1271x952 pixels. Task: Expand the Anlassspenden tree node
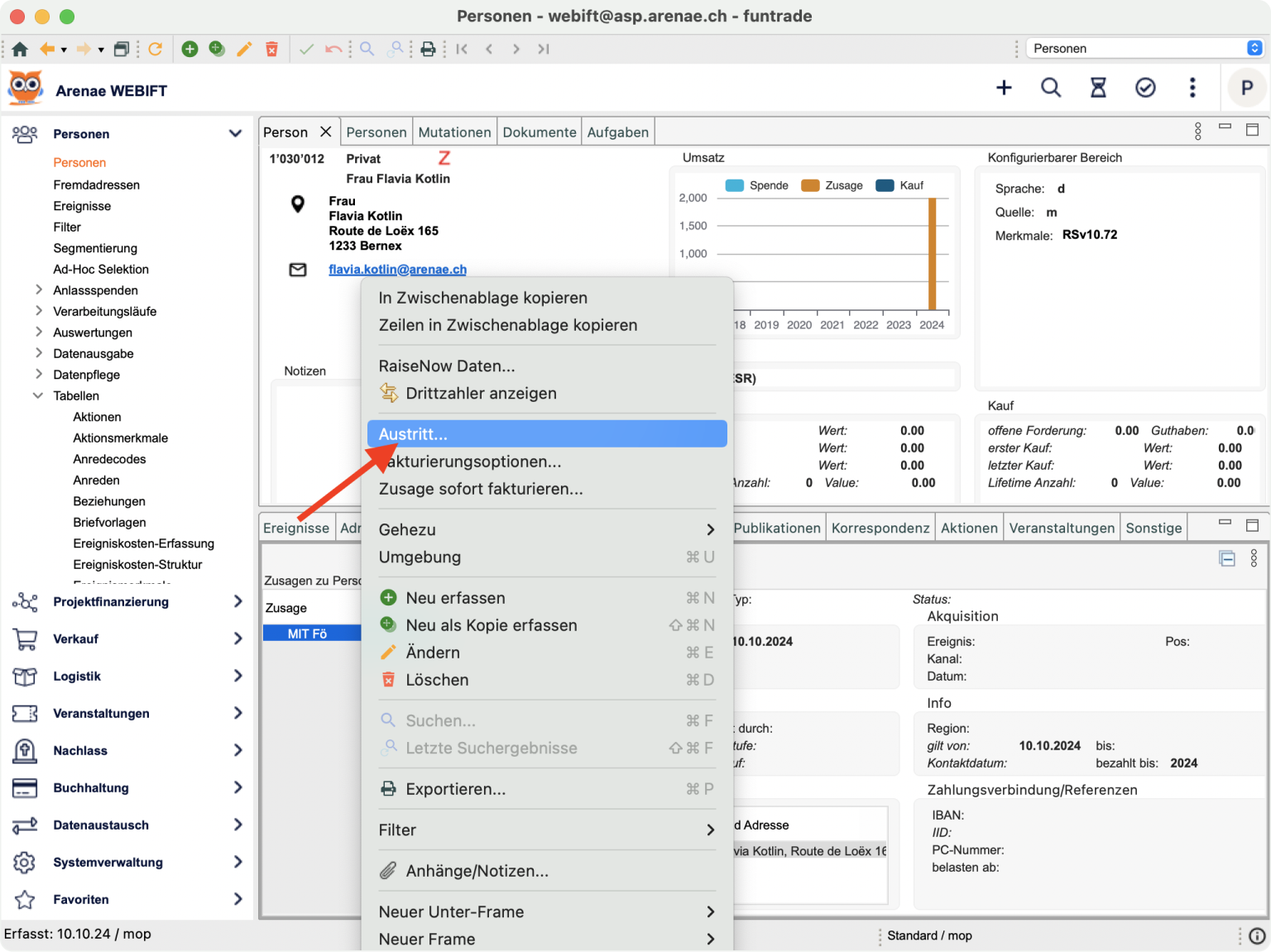click(39, 289)
